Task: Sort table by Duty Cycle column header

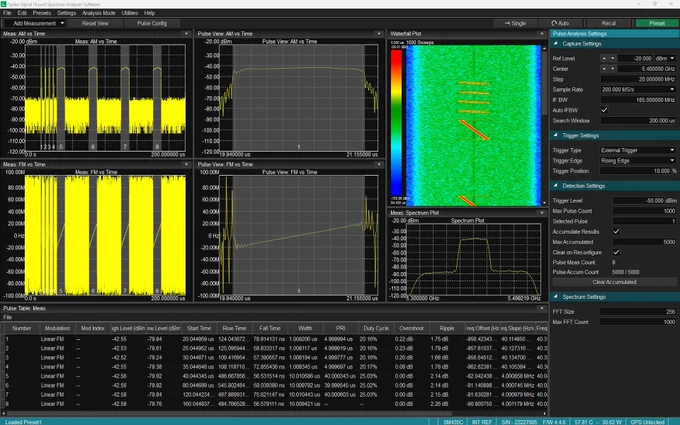Action: coord(376,328)
